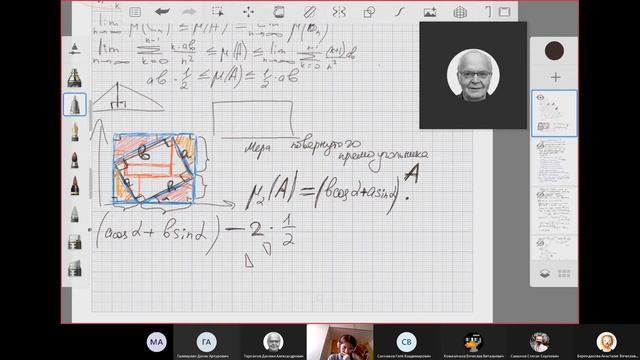The width and height of the screenshot is (640, 360).
Task: Add a new layer with plus button
Action: (x=555, y=77)
